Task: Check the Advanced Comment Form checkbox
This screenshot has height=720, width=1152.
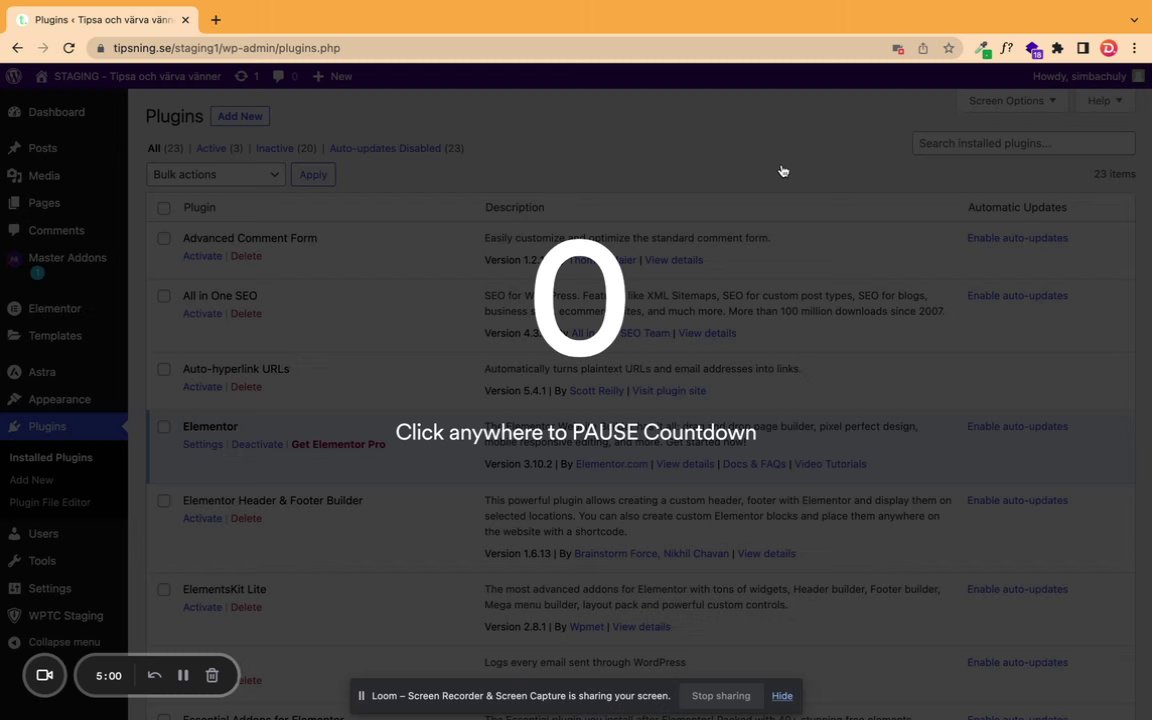Action: coord(164,238)
